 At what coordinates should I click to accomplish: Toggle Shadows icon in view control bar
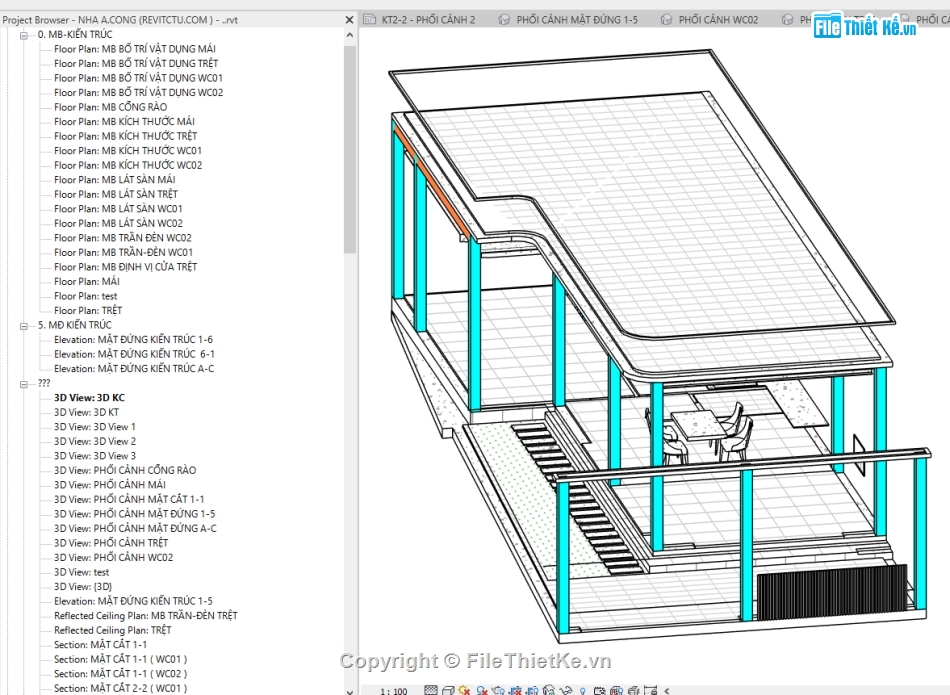coord(482,690)
